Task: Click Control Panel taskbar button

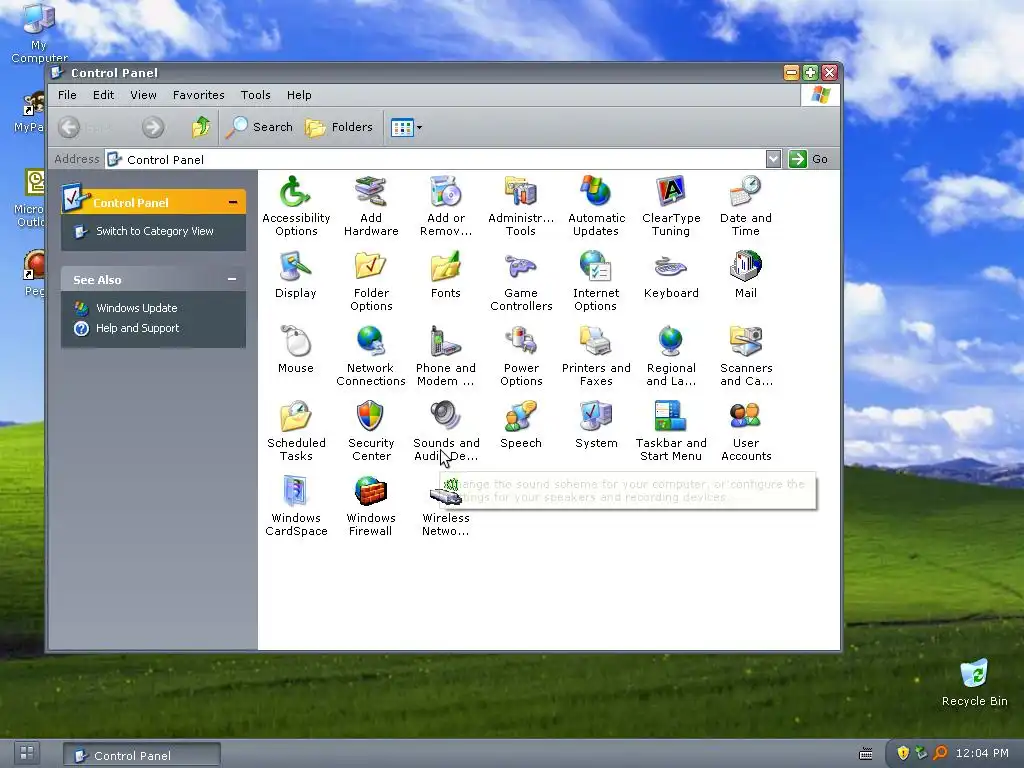Action: pyautogui.click(x=142, y=755)
